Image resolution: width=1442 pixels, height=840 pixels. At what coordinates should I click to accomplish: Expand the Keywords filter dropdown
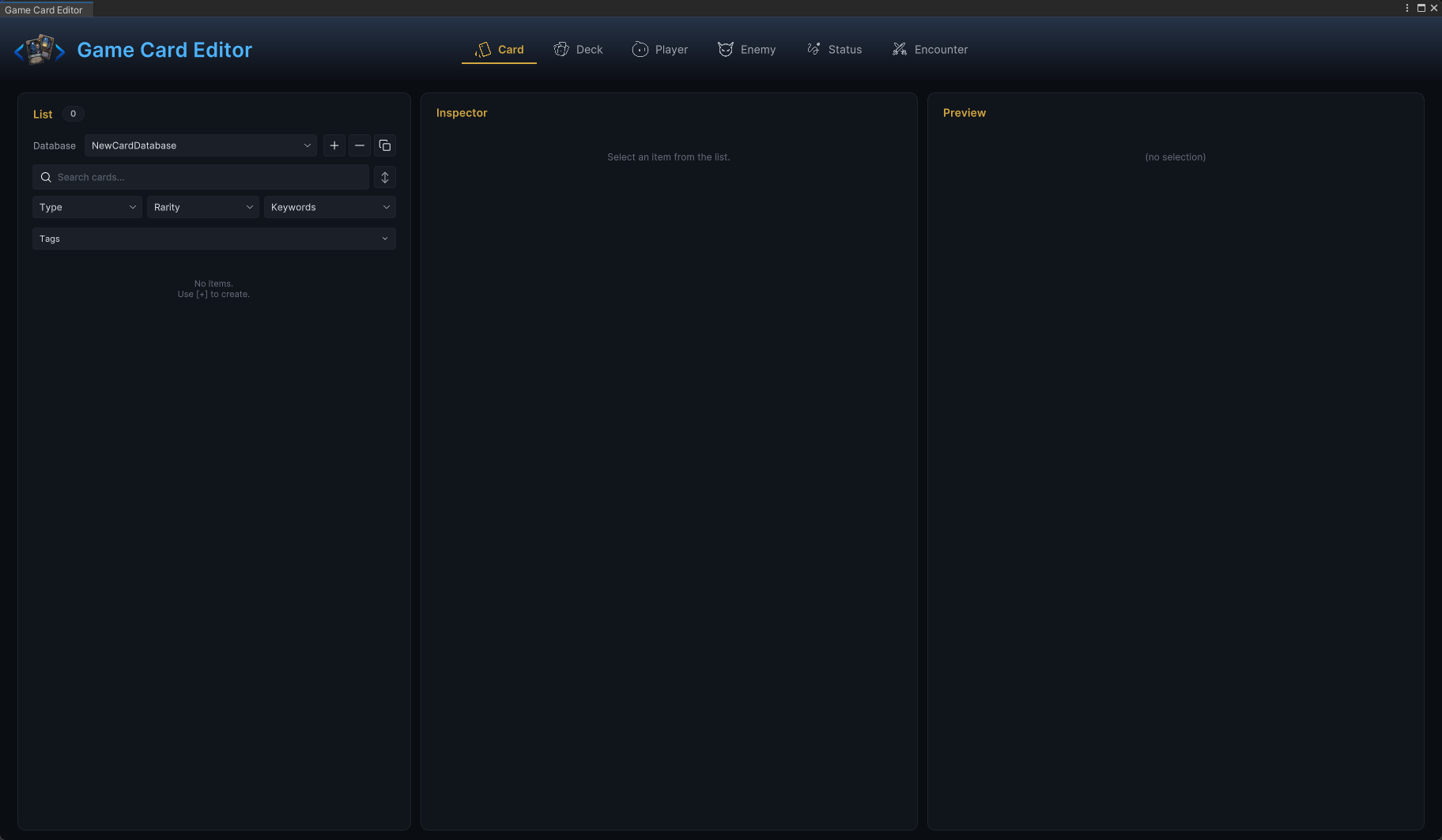(x=330, y=207)
